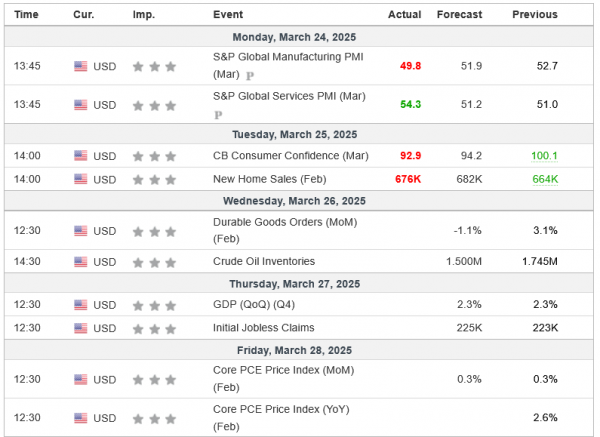Image resolution: width=600 pixels, height=437 pixels.
Task: Click the US flag in the Crude Oil Inventories row
Action: [81, 261]
